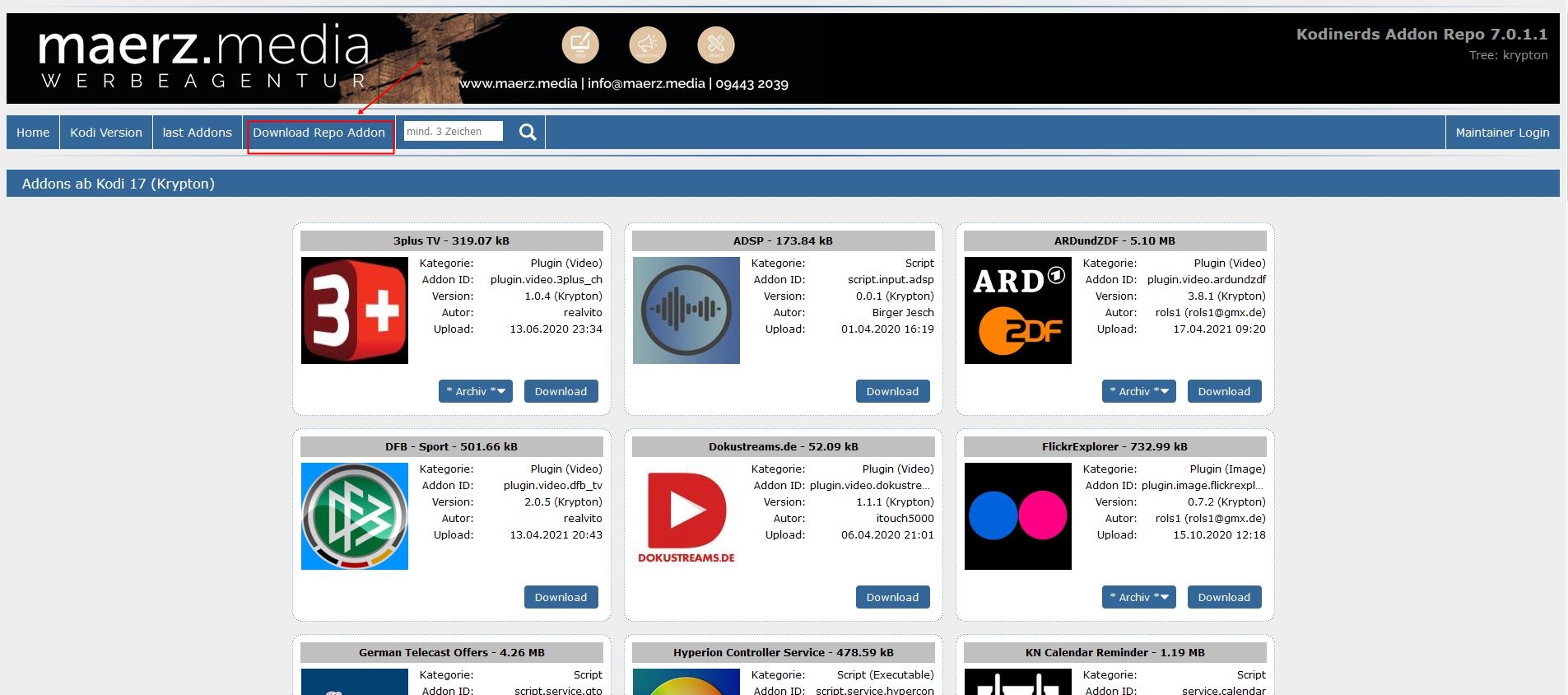Click the 'Addons ab Kodi 17 (Krypton)' heading
The image size is (1568, 695).
[x=118, y=184]
